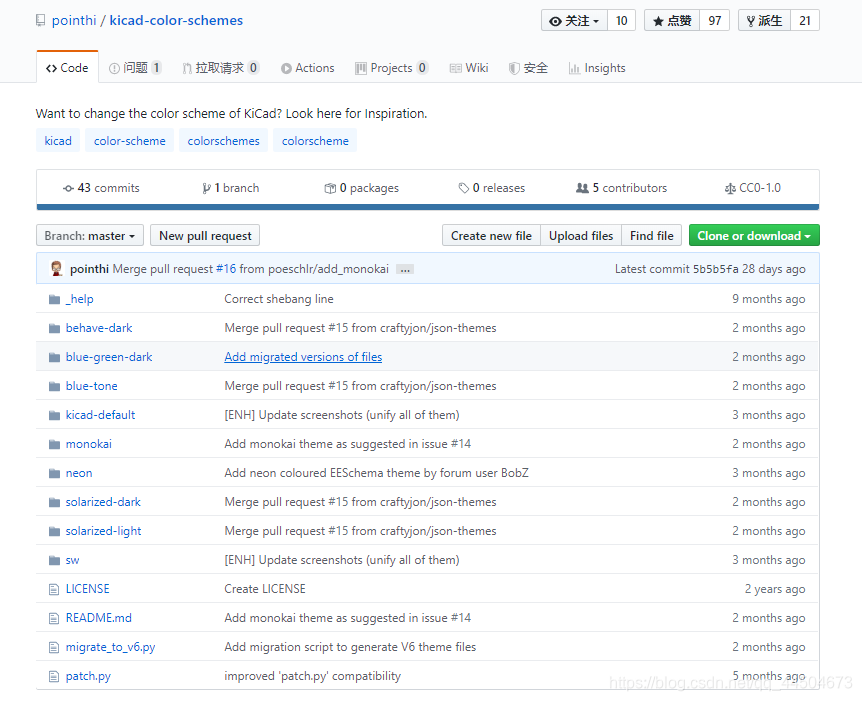The image size is (862, 701).
Task: Open the blue-tone folder
Action: 92,386
